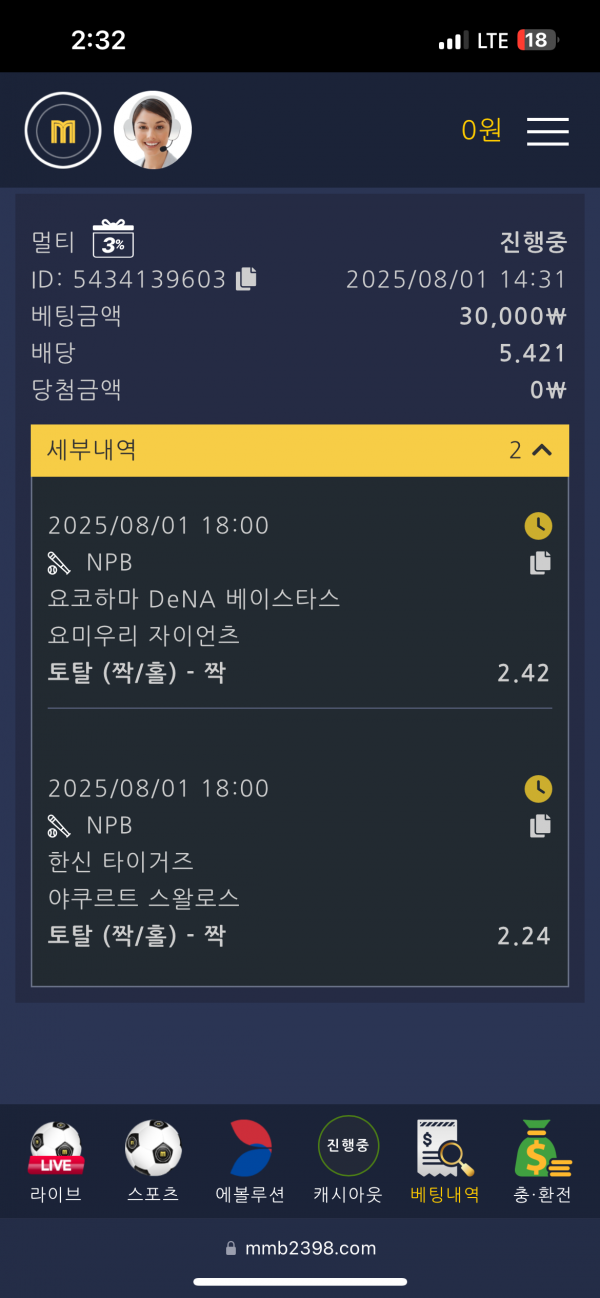The height and width of the screenshot is (1298, 600).
Task: Tap the Yokohama DeNA 베이스타스 team name
Action: (194, 599)
